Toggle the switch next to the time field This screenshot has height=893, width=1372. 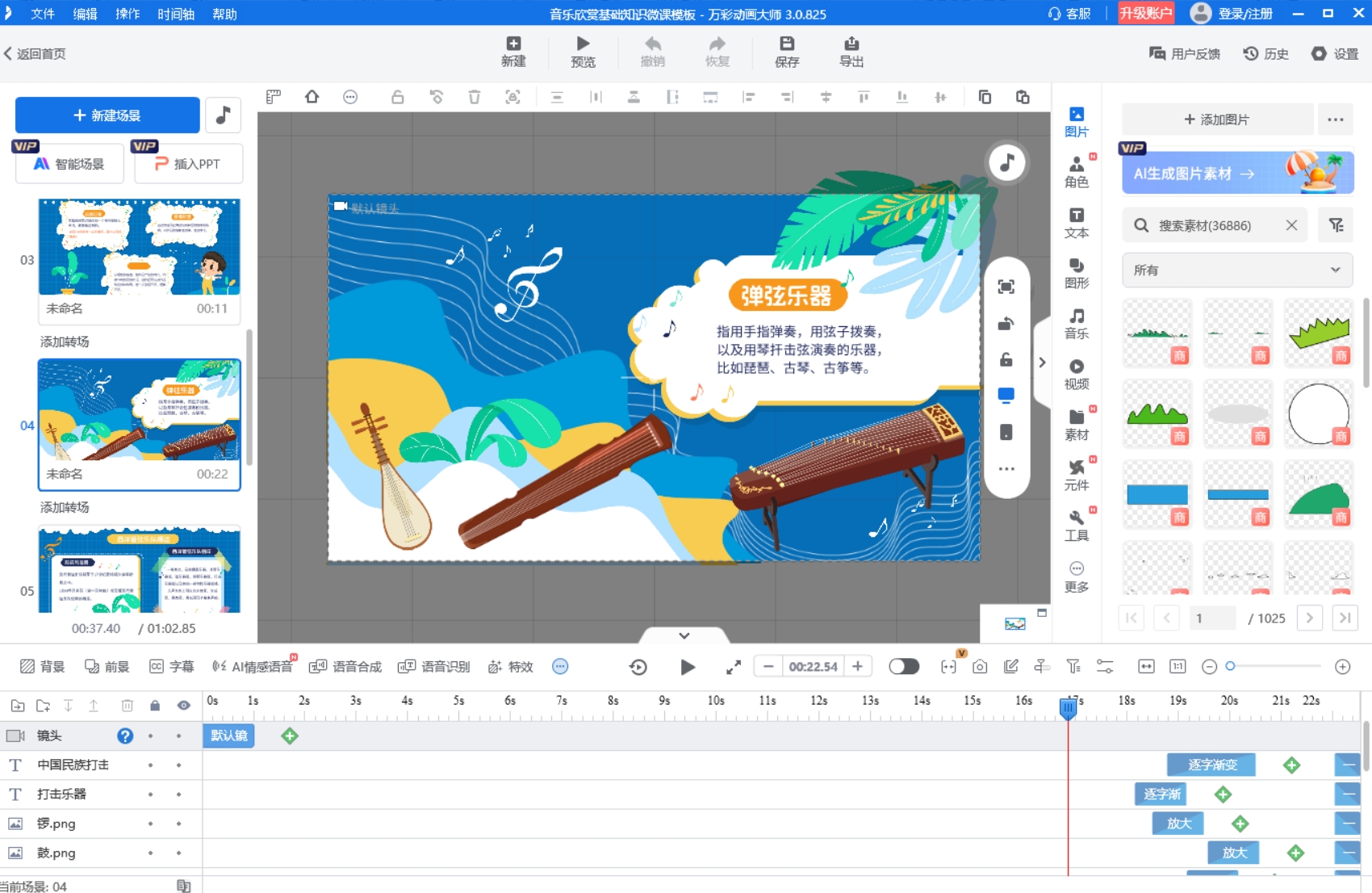tap(903, 666)
